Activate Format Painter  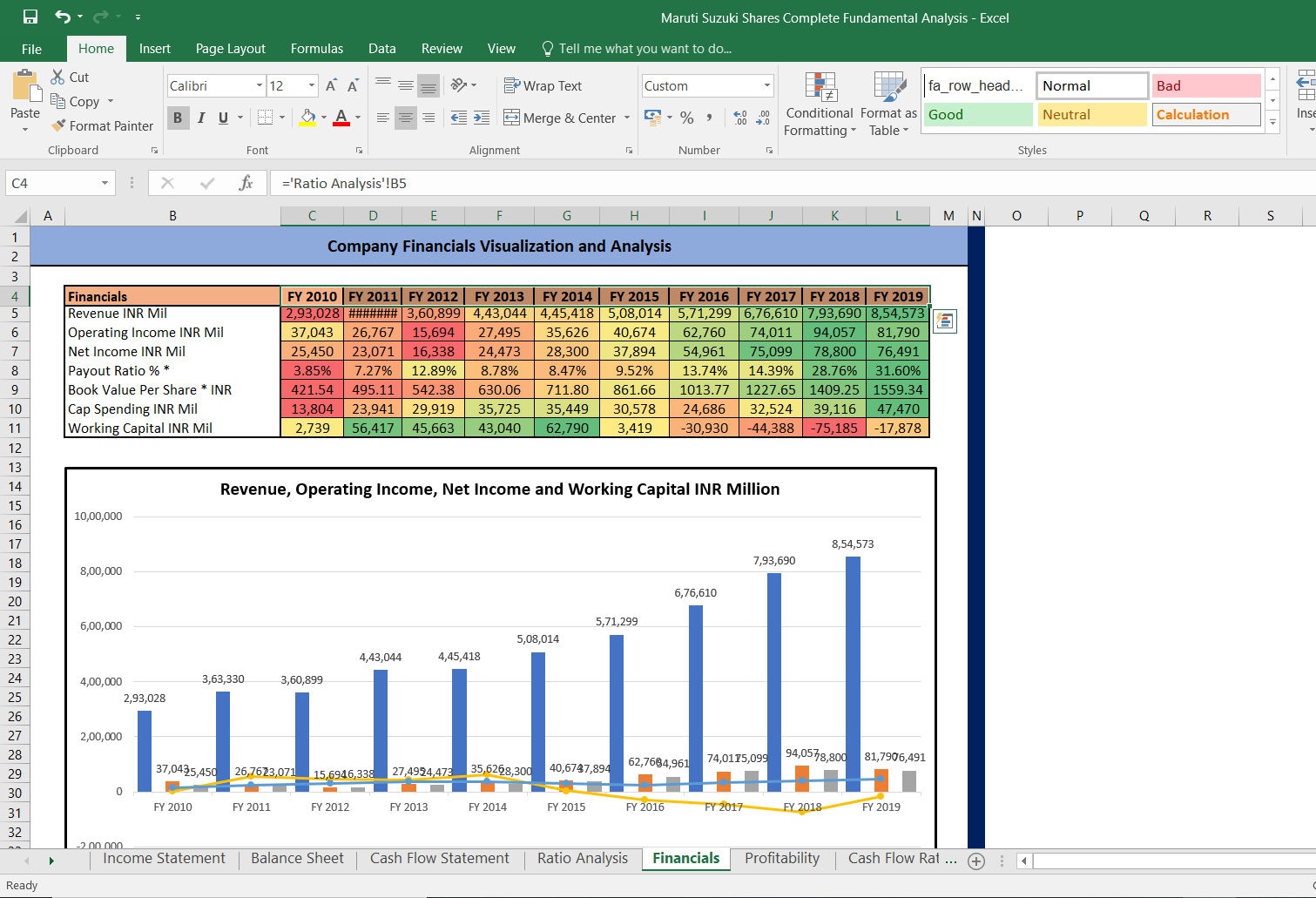point(102,125)
